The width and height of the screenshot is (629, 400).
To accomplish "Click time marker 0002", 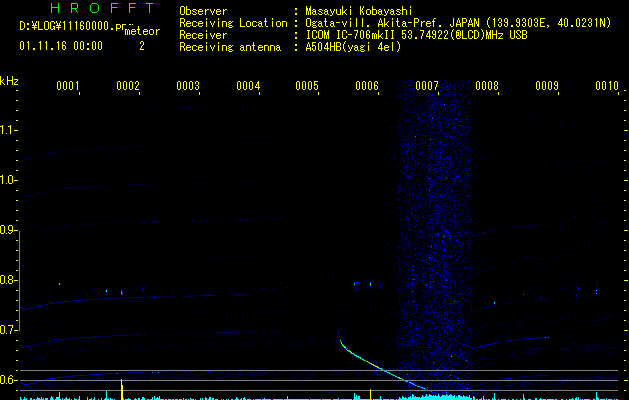I will [128, 85].
